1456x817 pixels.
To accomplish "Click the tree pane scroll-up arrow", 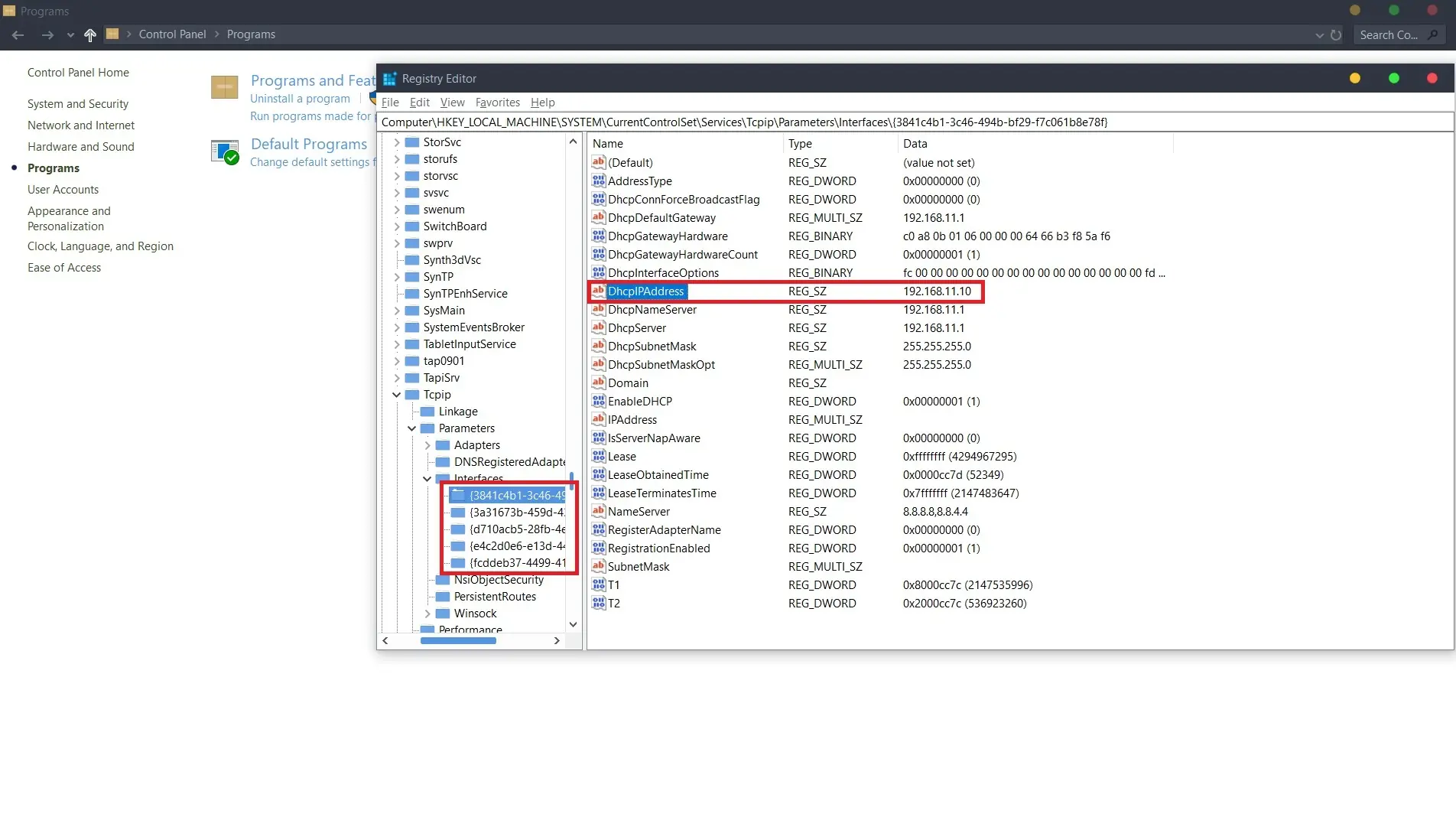I will (573, 142).
